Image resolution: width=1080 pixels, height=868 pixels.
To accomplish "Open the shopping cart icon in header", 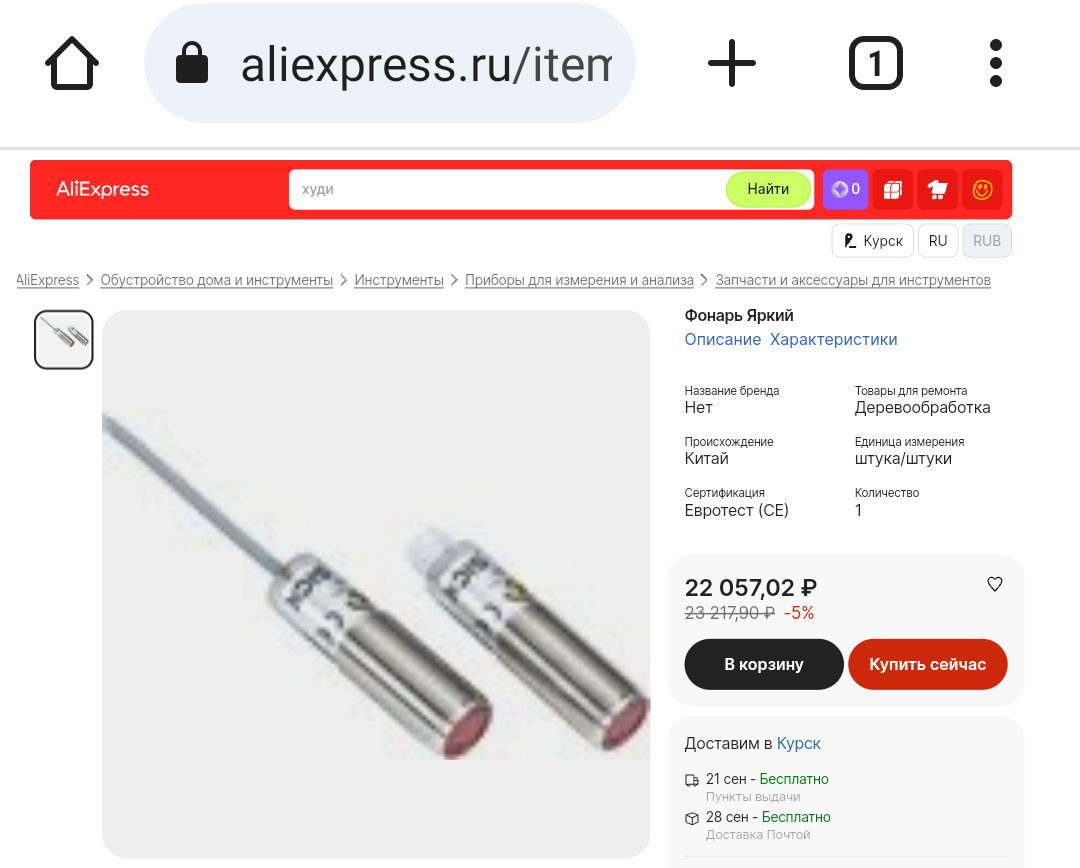I will [937, 189].
